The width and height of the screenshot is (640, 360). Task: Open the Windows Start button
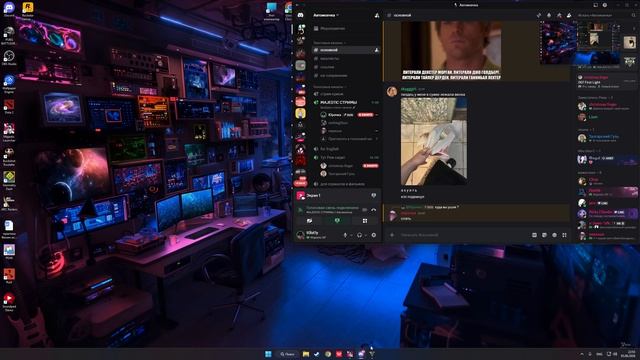pos(268,354)
